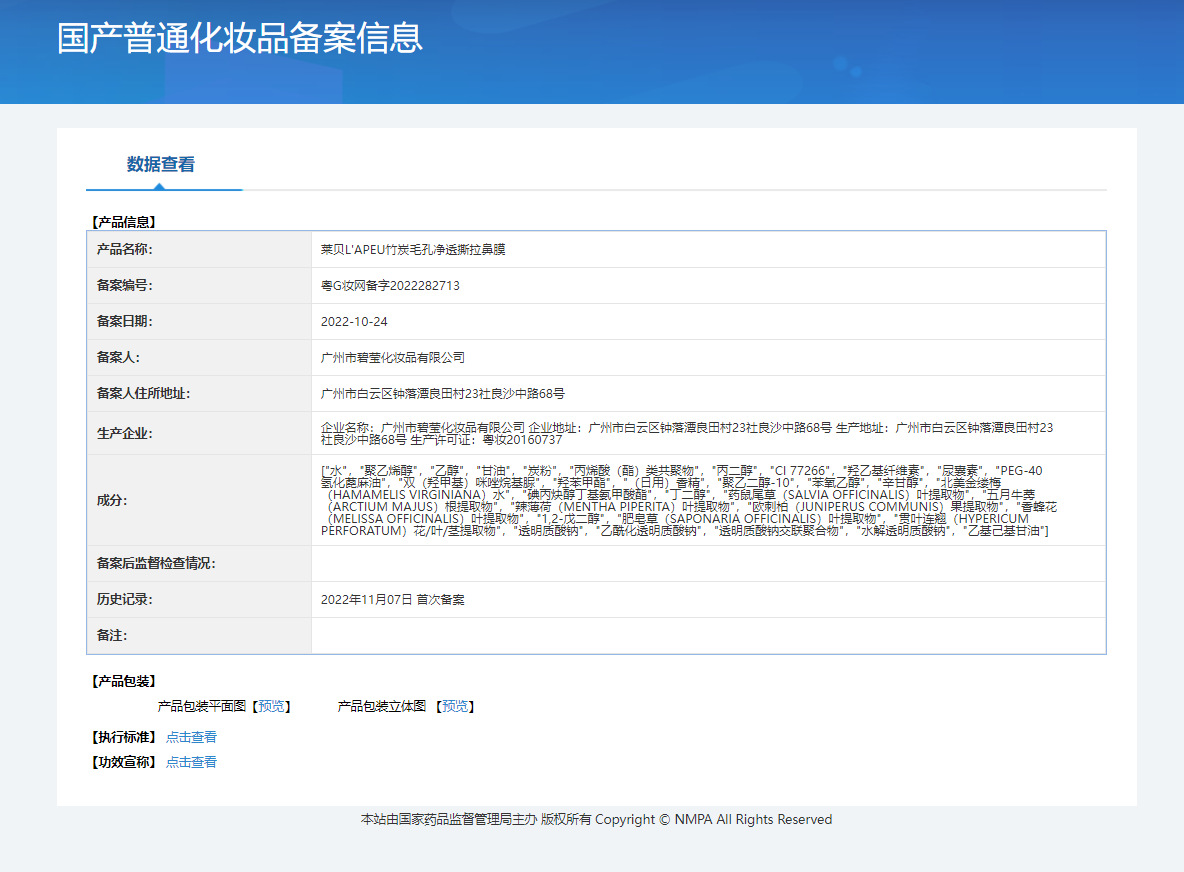The width and height of the screenshot is (1184, 872).
Task: Open 功效宣称 点击查看 link
Action: (x=191, y=762)
